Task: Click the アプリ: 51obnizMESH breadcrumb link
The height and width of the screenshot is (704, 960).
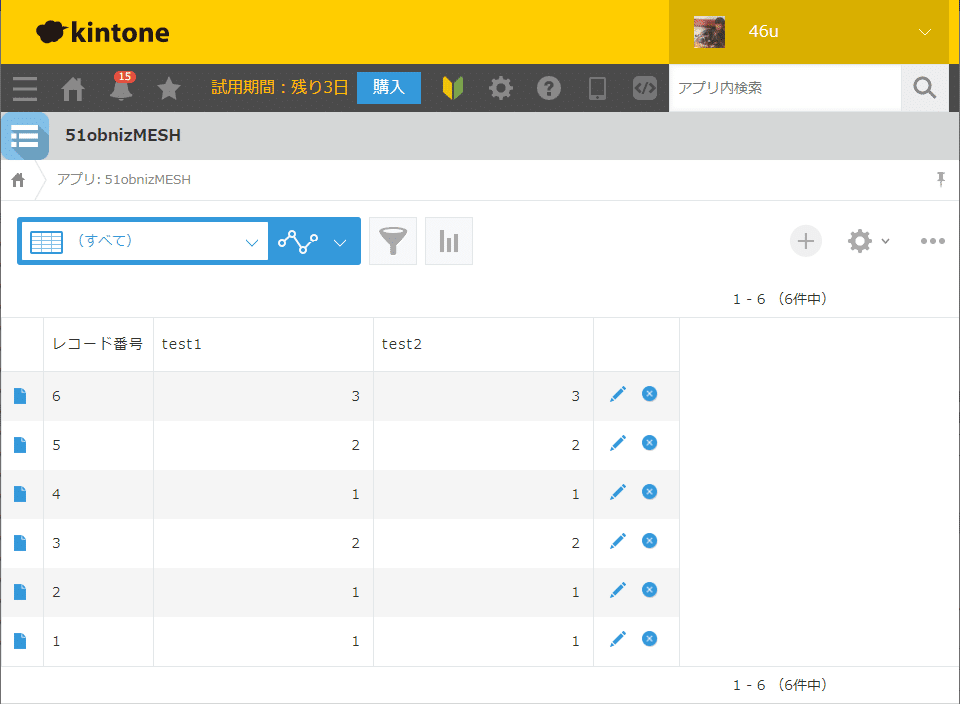Action: click(124, 179)
